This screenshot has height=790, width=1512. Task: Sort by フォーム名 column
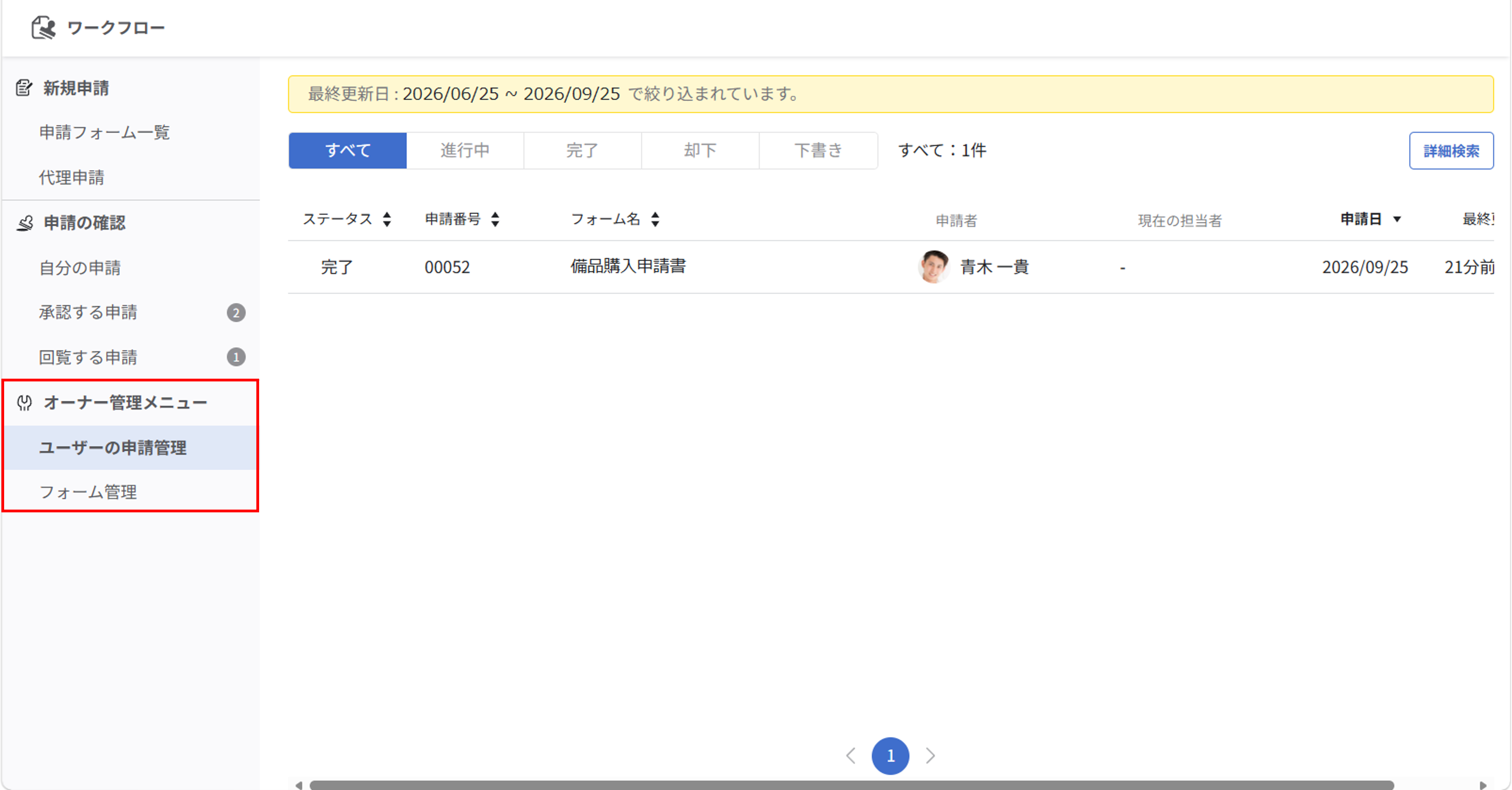[x=656, y=220]
